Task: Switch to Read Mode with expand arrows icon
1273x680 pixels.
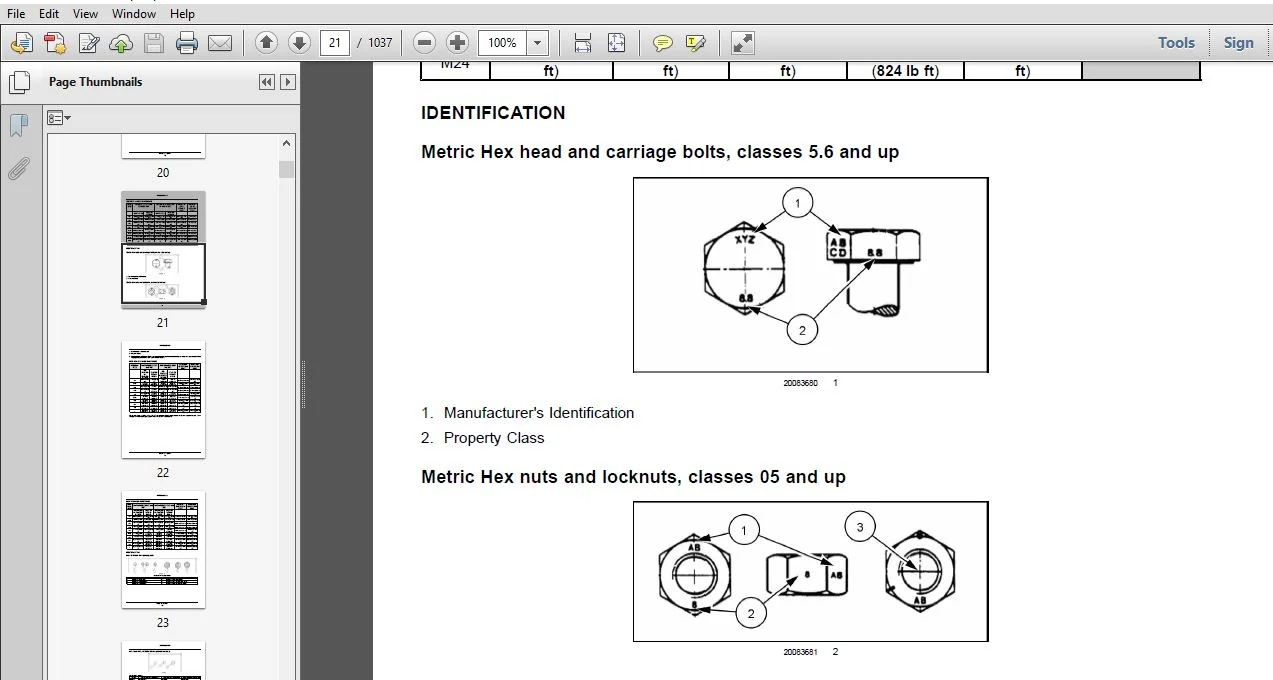Action: 742,42
